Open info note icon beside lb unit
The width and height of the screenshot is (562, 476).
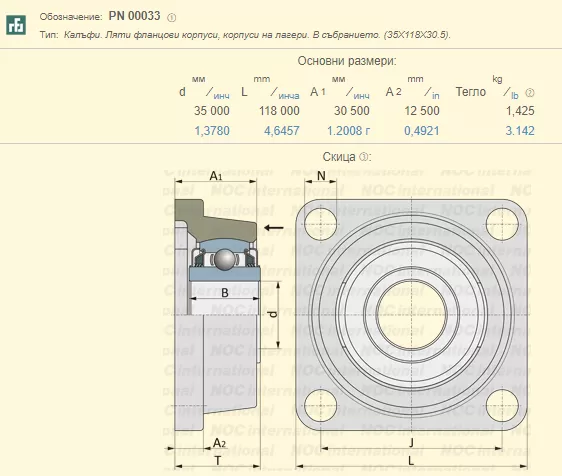click(x=530, y=93)
